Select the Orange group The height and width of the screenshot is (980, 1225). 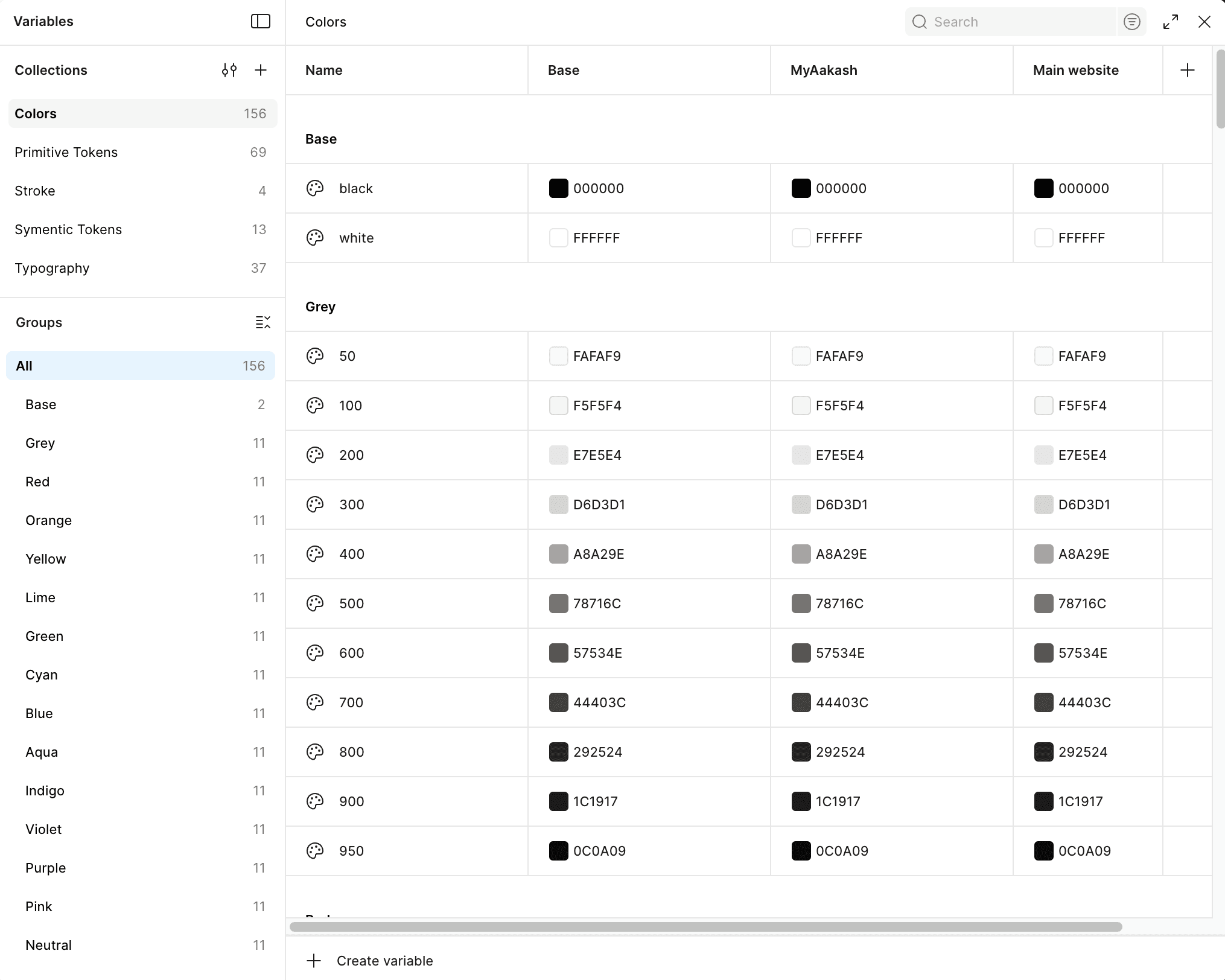click(x=48, y=520)
